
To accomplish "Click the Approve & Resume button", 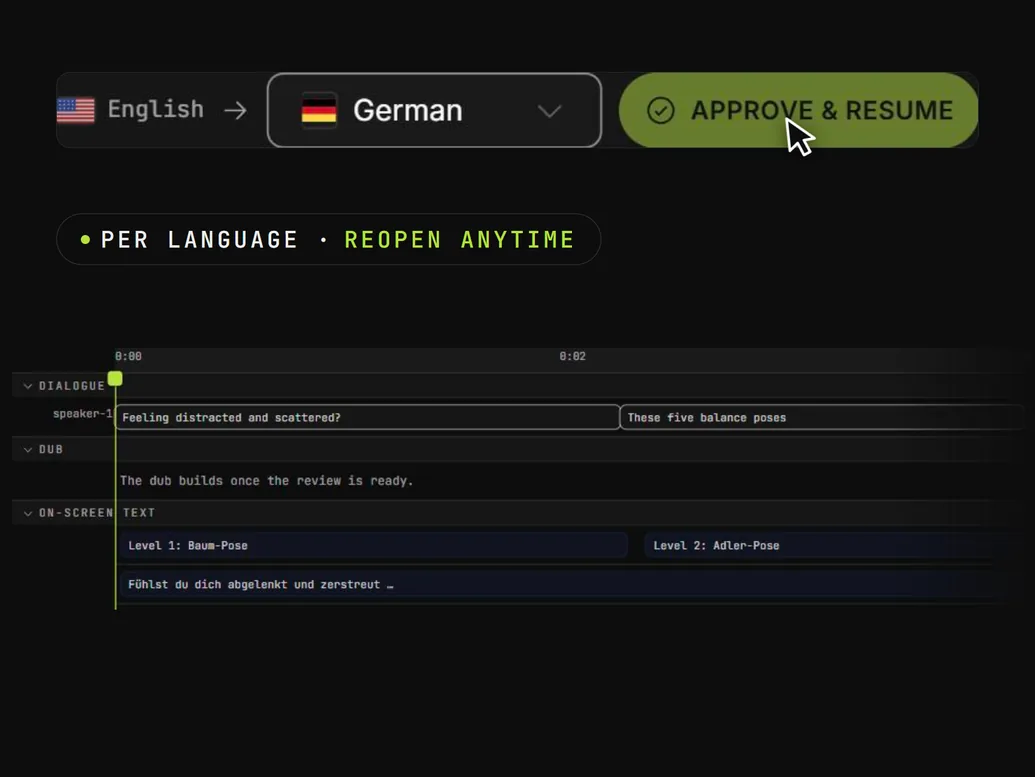I will (798, 110).
